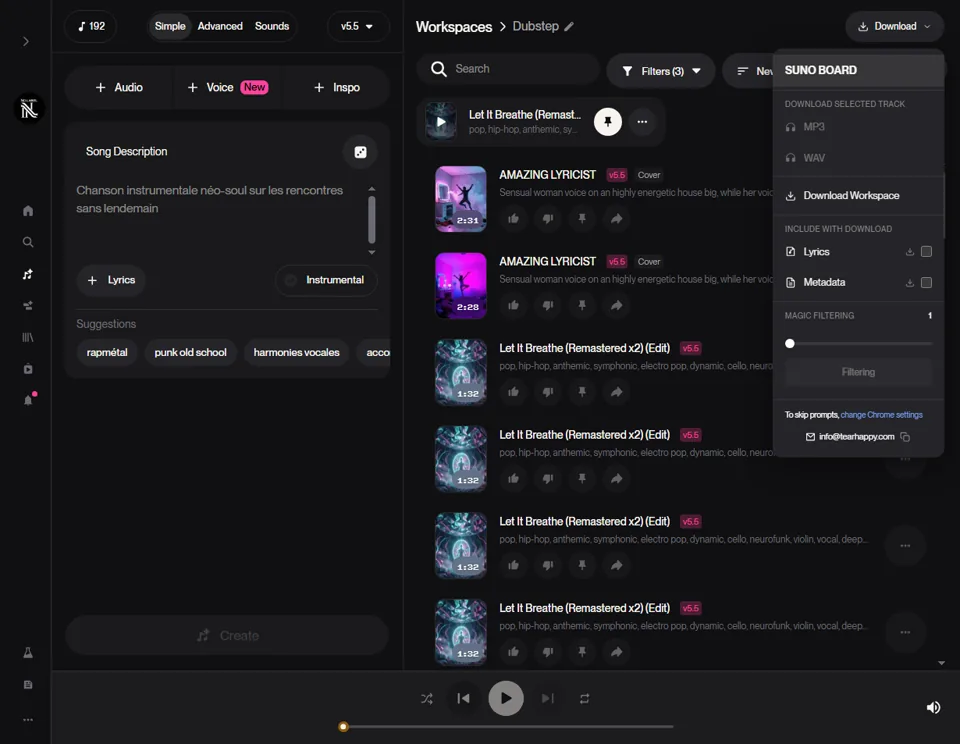Open the Filters (3) dropdown
This screenshot has width=960, height=744.
(x=661, y=71)
